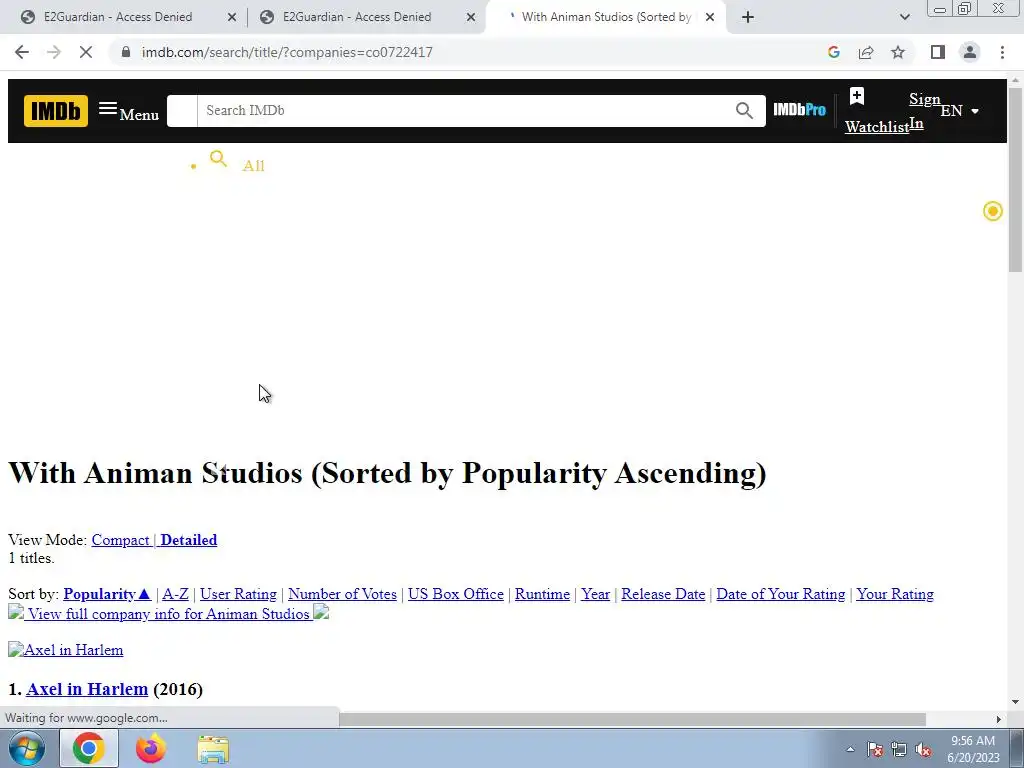Click the yellow circular target icon
Screen dimensions: 1024x768
coord(993,211)
